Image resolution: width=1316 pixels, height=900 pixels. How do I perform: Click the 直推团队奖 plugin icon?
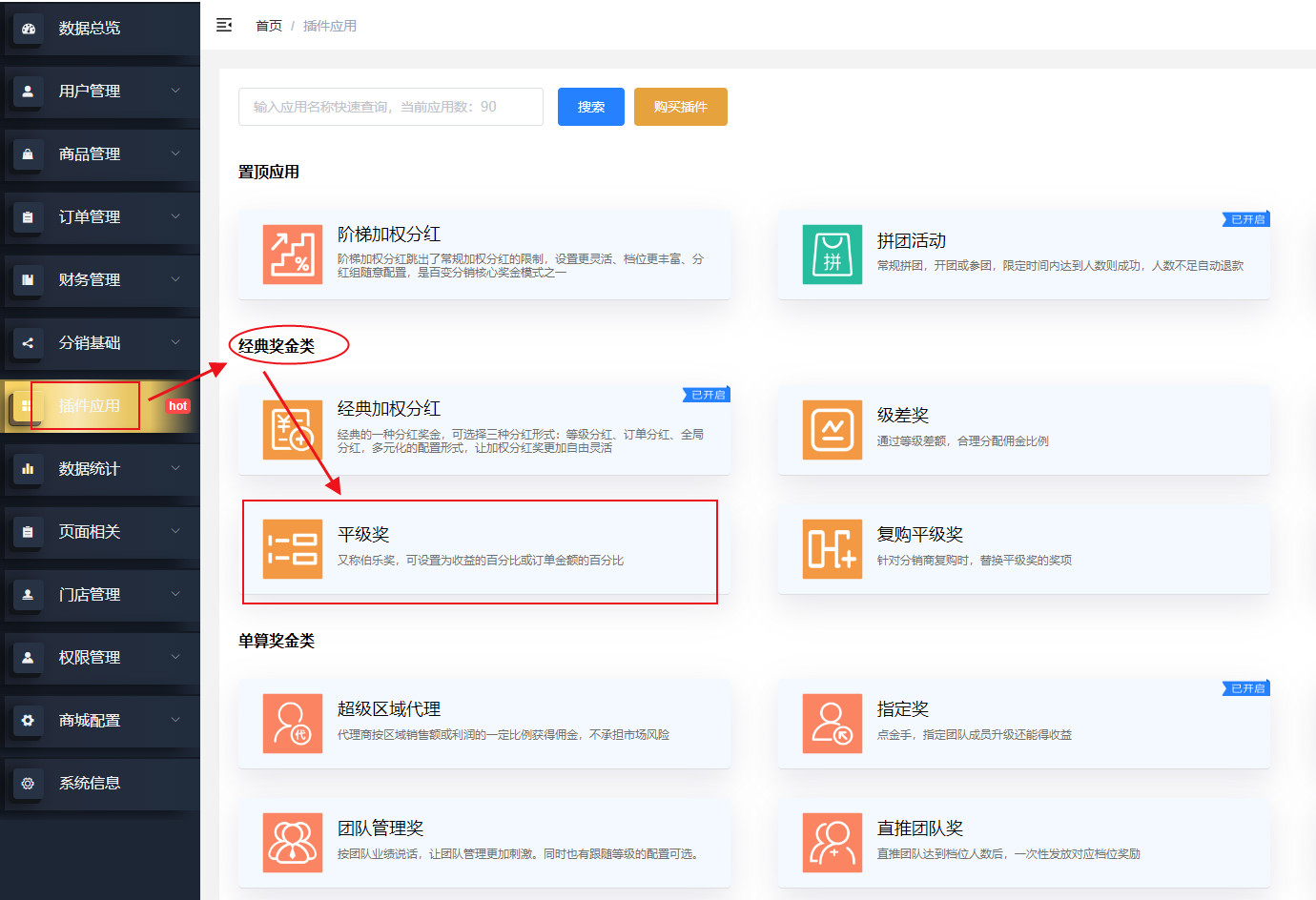832,843
